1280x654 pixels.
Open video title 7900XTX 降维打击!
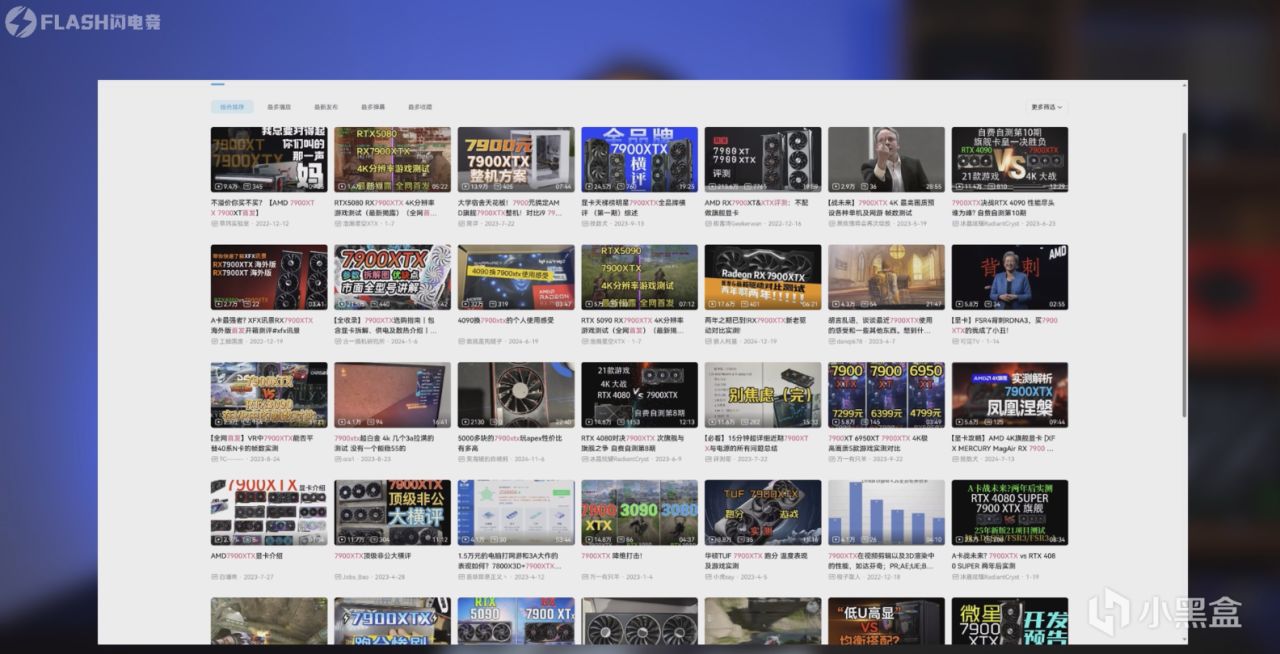click(610, 555)
